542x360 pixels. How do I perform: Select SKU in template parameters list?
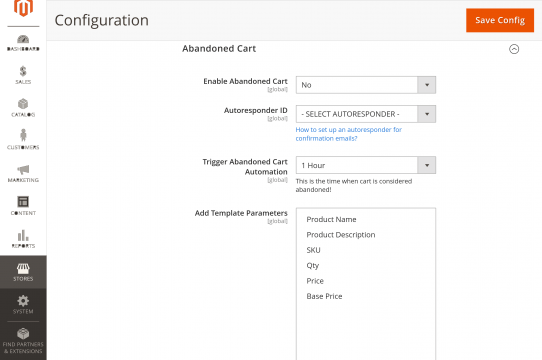tap(313, 250)
